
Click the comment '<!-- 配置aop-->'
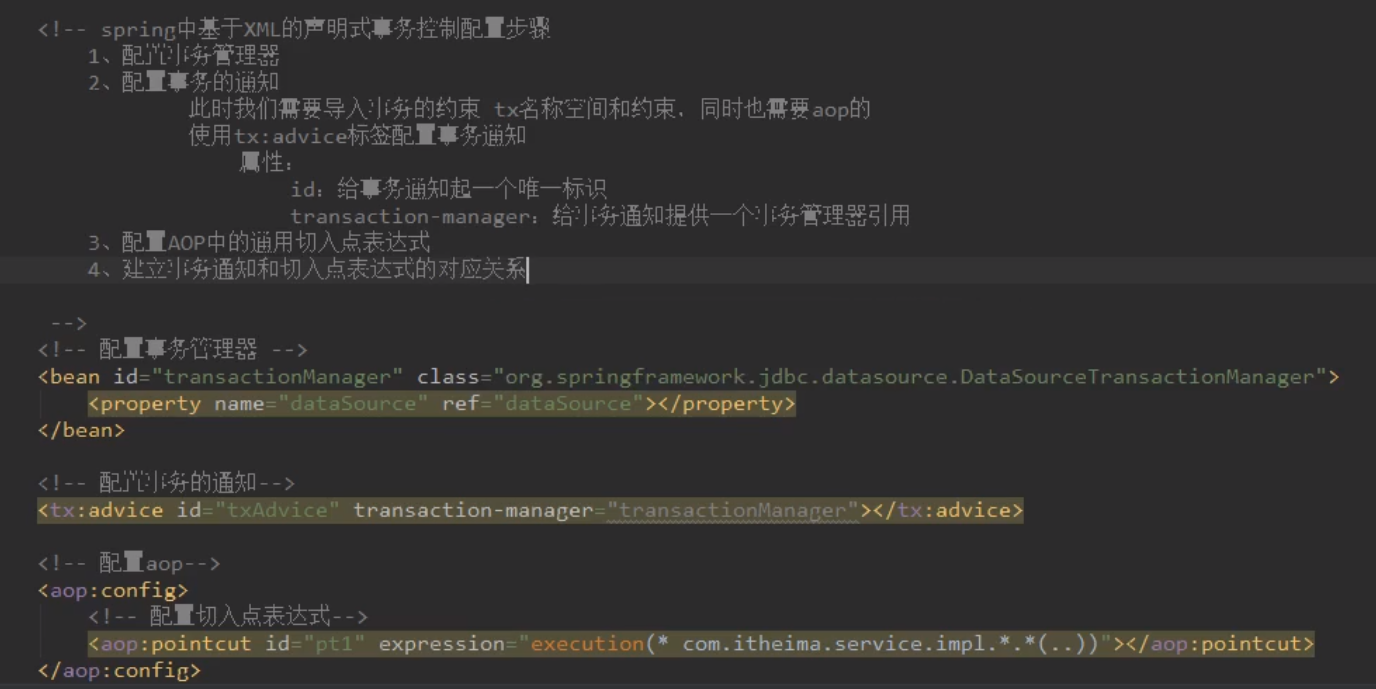click(129, 563)
